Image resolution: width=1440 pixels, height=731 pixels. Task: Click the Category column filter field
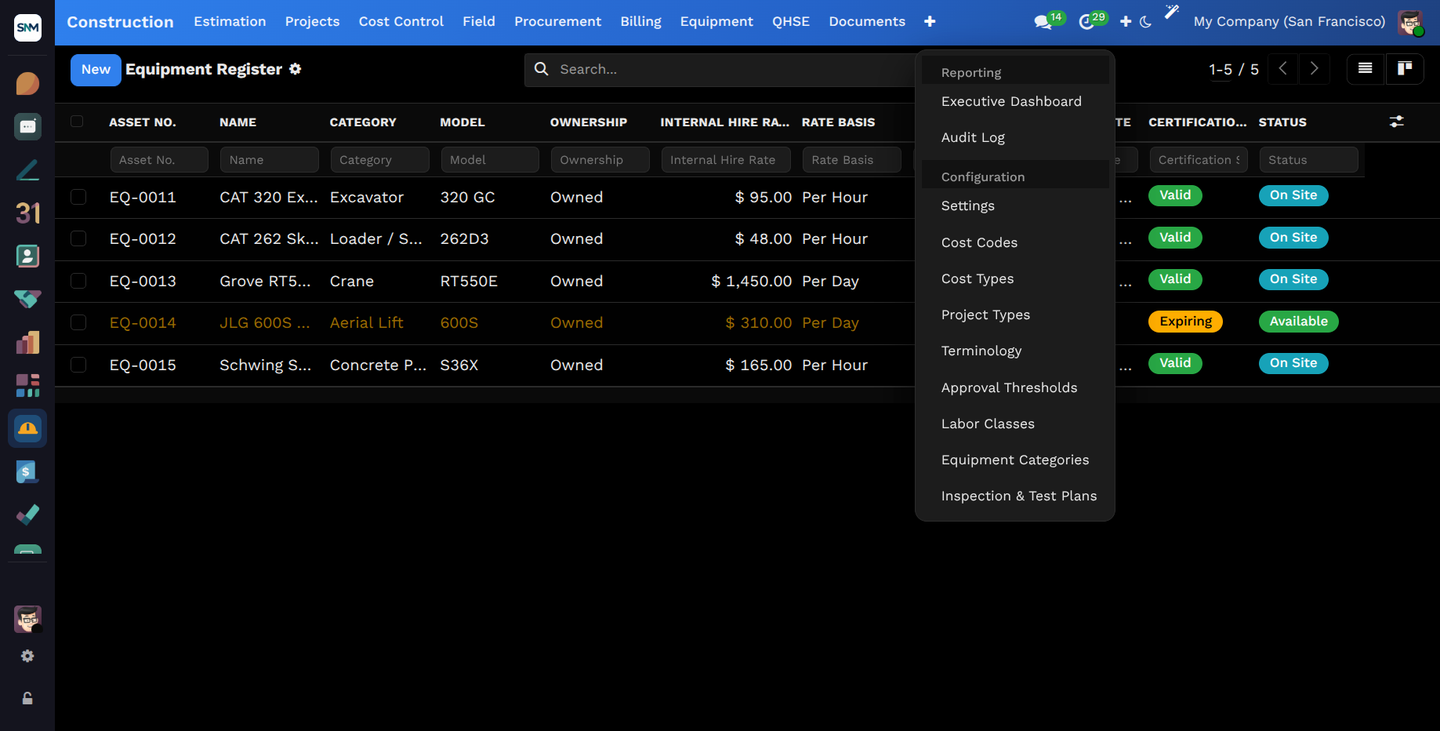380,160
